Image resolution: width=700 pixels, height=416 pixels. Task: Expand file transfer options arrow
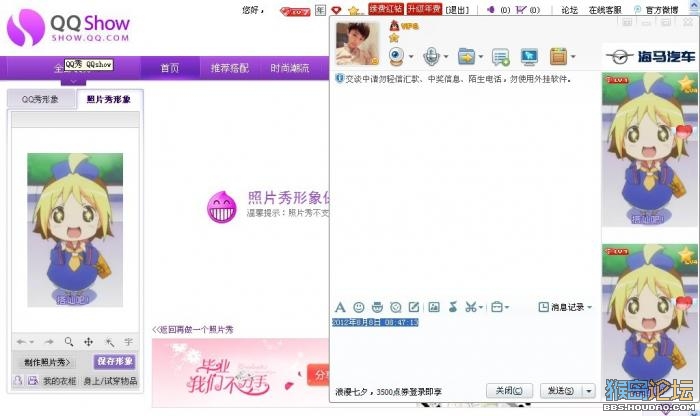480,57
